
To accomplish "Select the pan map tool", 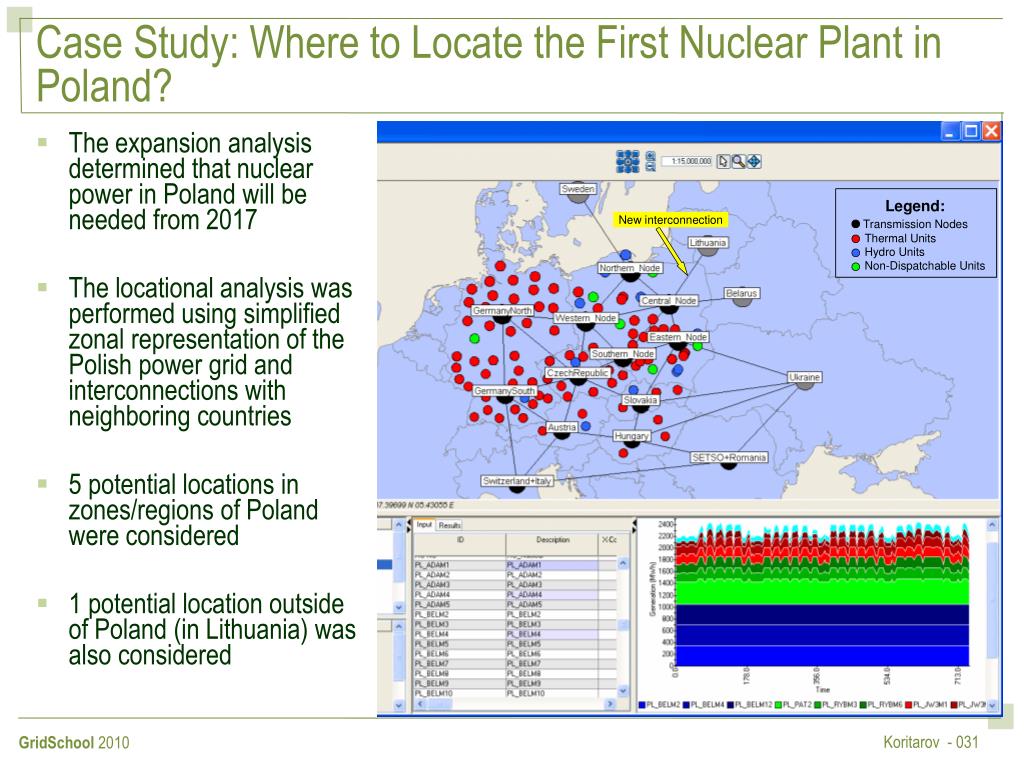I will (754, 161).
